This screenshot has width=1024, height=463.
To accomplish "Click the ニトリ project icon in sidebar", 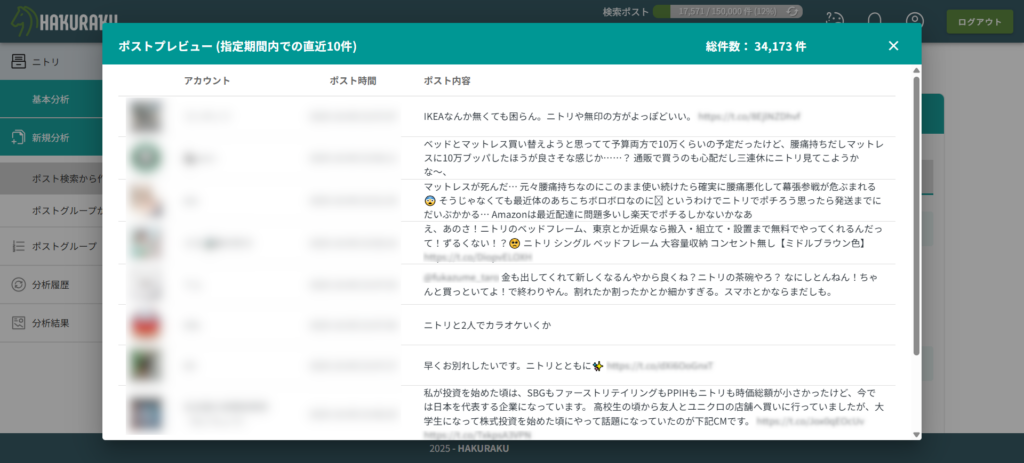I will coord(18,61).
